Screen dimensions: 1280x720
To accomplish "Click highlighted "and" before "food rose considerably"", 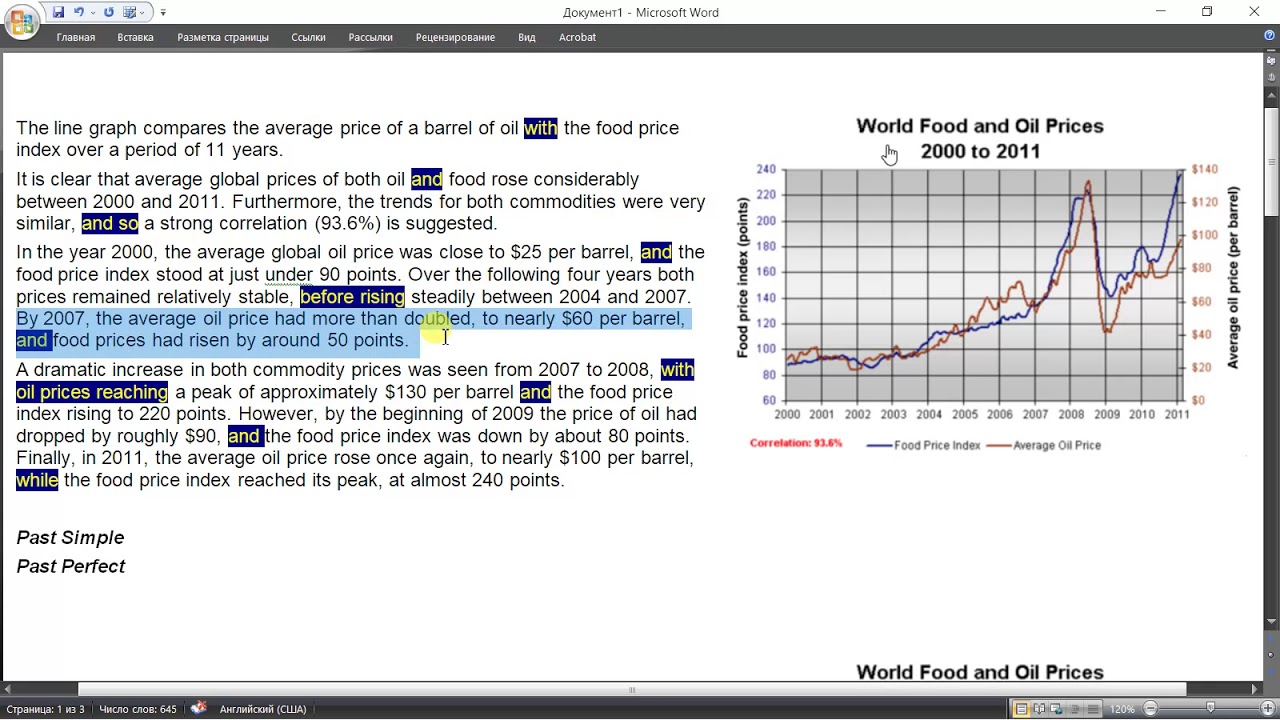I will [x=426, y=179].
